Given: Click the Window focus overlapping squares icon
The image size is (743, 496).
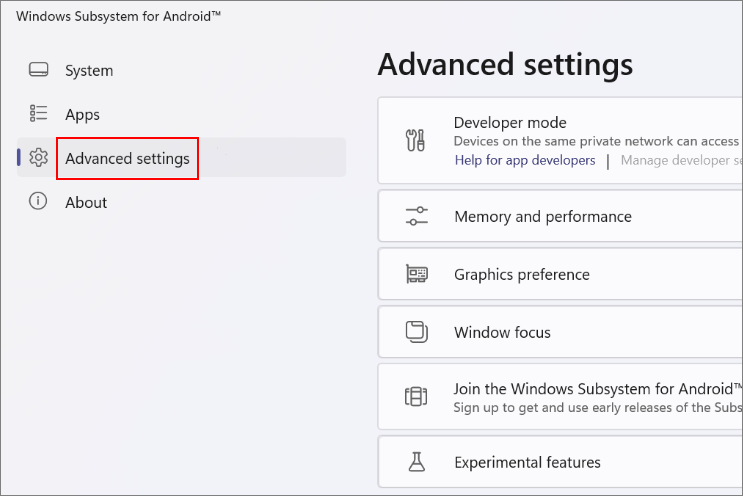Looking at the screenshot, I should tap(416, 332).
